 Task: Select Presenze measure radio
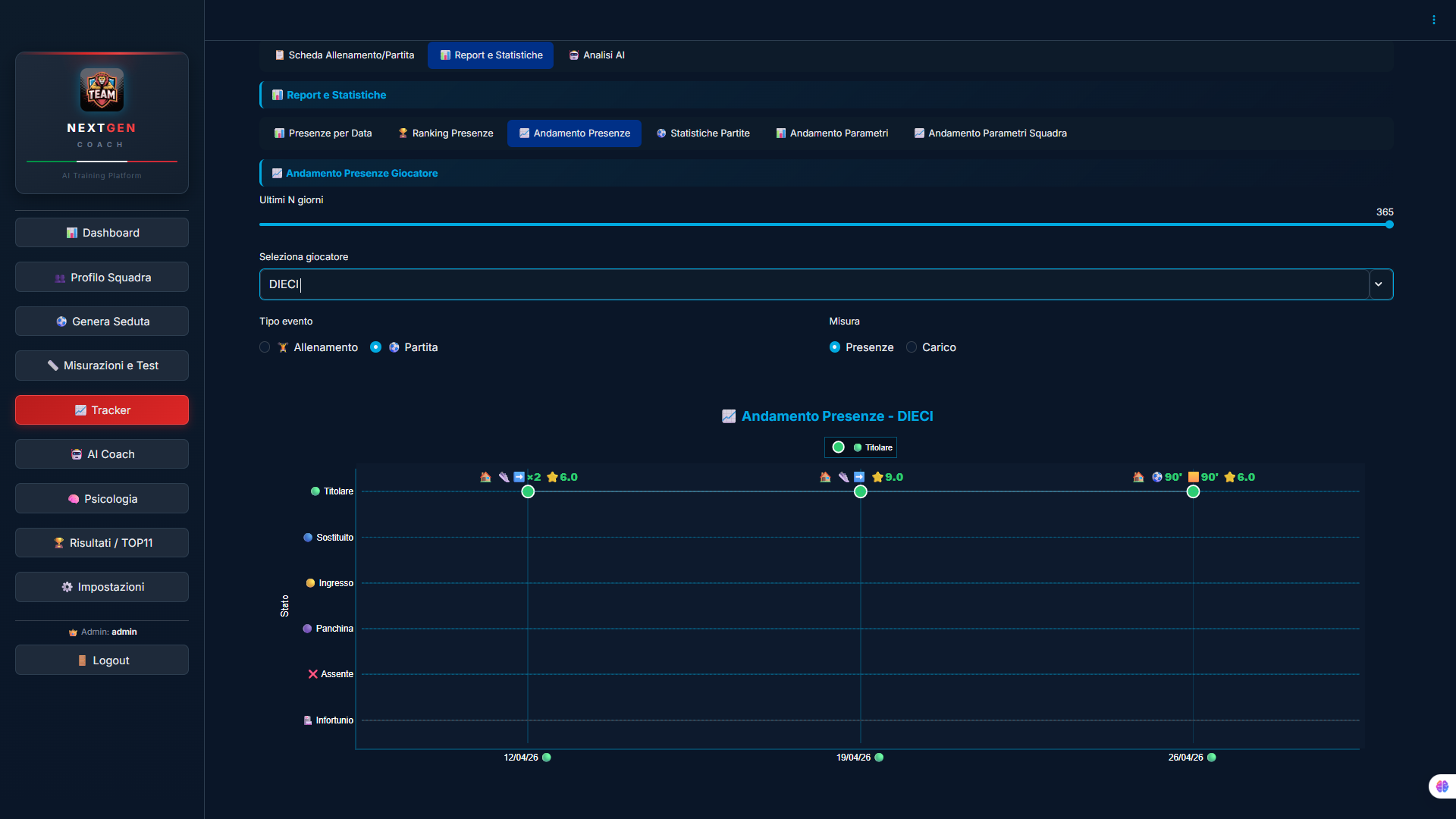(835, 347)
